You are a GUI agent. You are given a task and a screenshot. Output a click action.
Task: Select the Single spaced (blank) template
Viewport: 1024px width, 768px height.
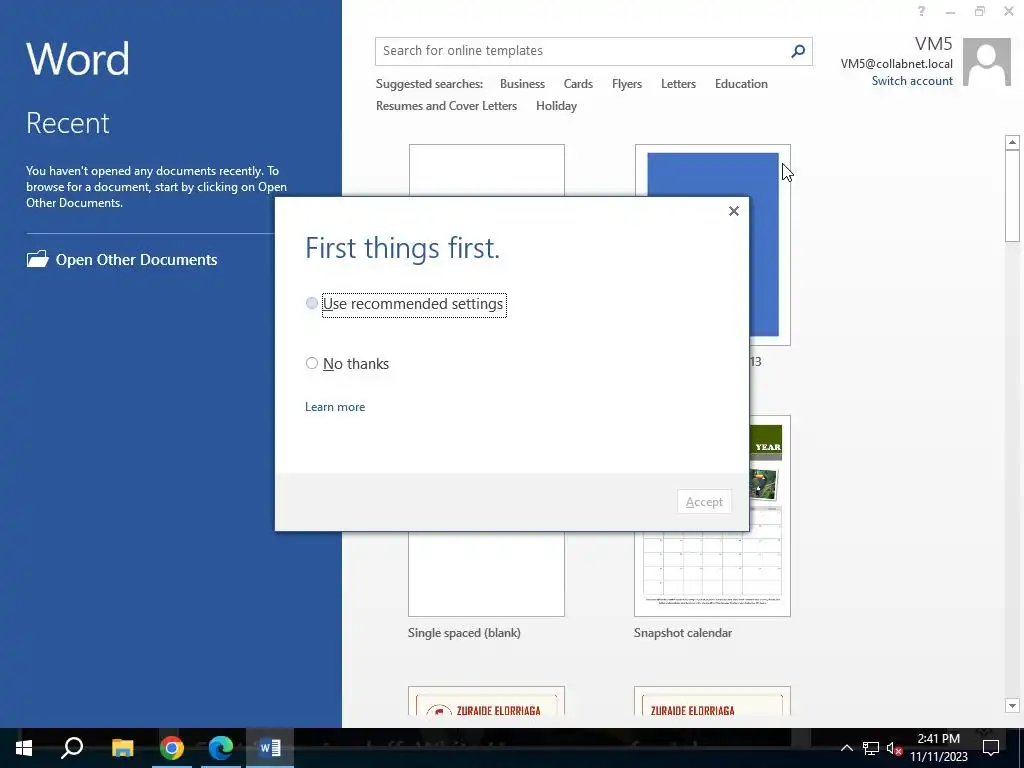(486, 573)
